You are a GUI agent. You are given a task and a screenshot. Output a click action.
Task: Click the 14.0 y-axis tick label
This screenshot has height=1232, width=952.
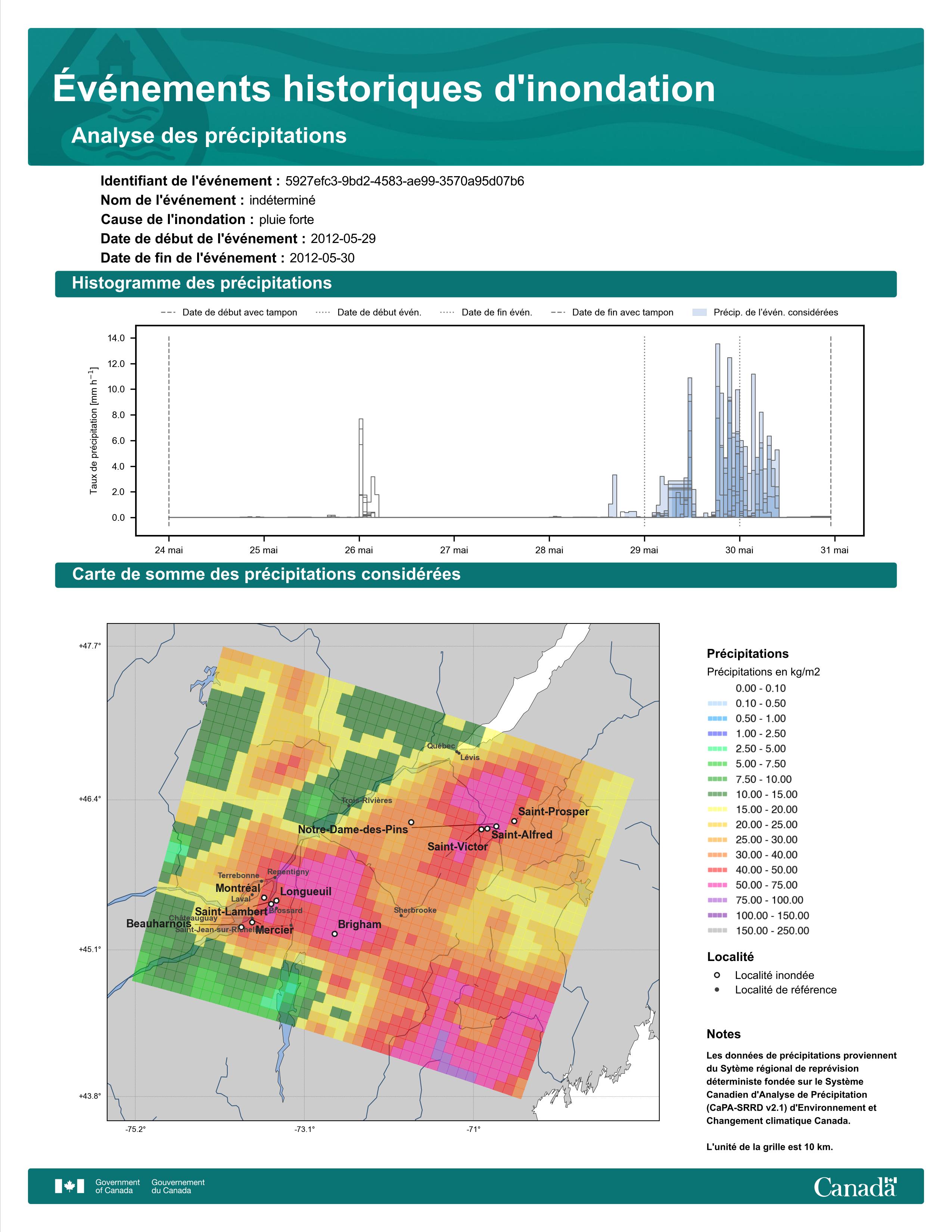(117, 339)
